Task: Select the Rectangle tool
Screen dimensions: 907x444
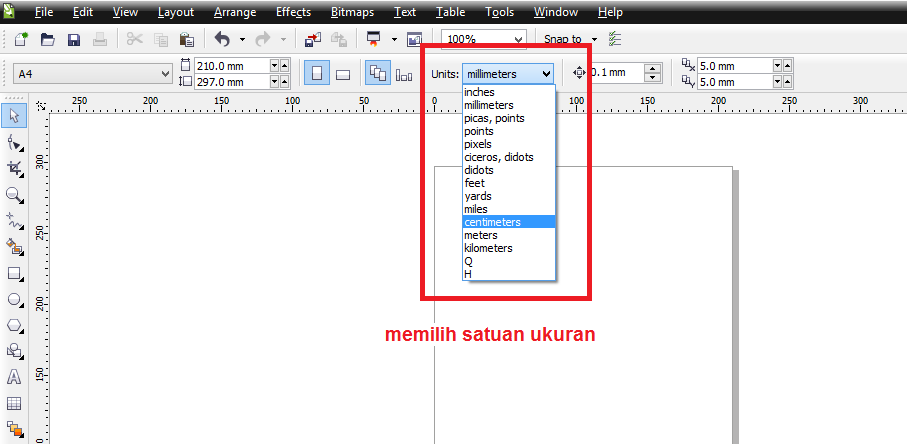Action: [14, 273]
